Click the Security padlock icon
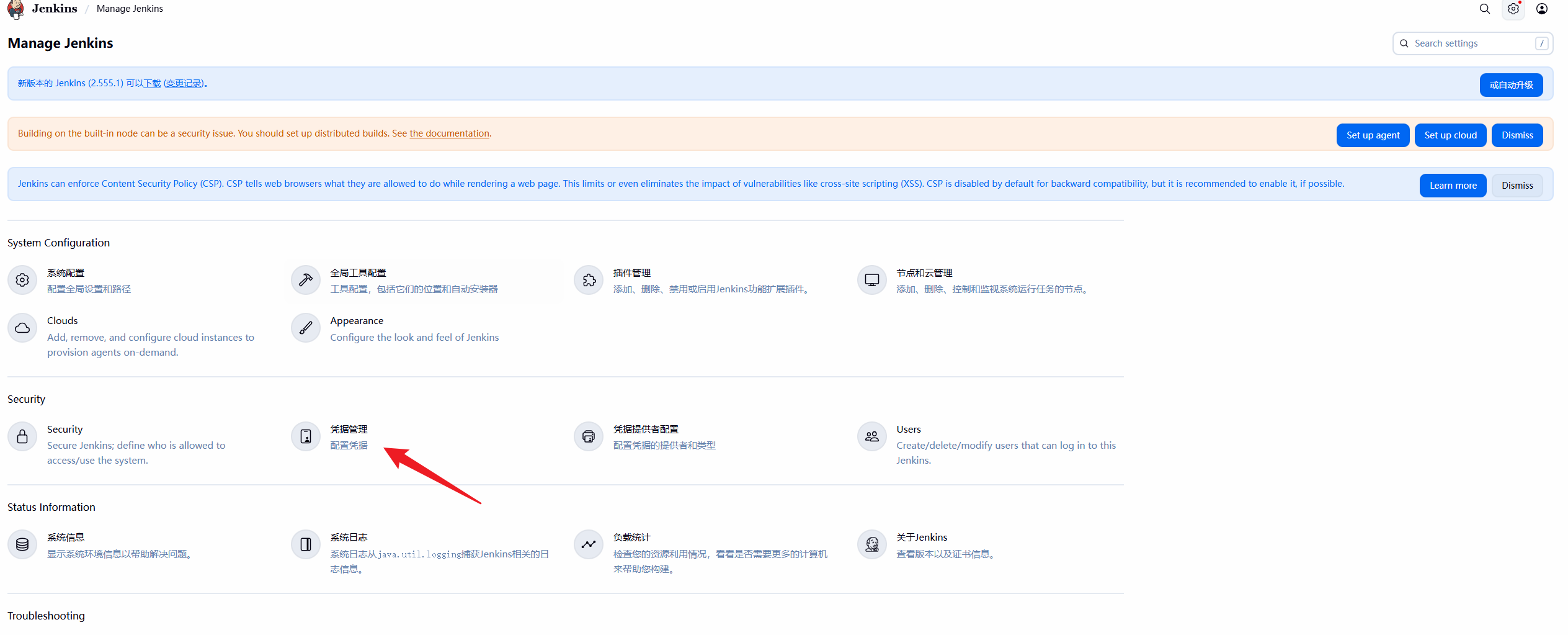This screenshot has height=635, width=1568. click(22, 437)
